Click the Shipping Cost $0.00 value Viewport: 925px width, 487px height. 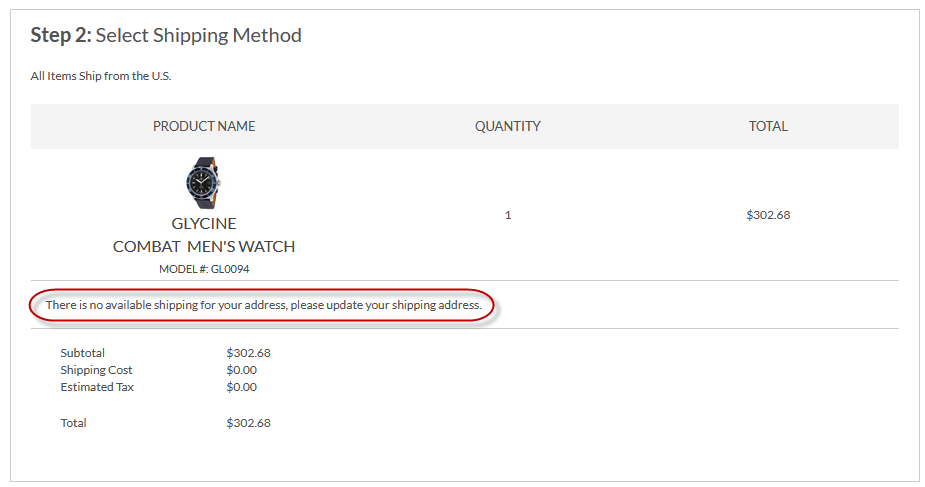click(x=241, y=370)
